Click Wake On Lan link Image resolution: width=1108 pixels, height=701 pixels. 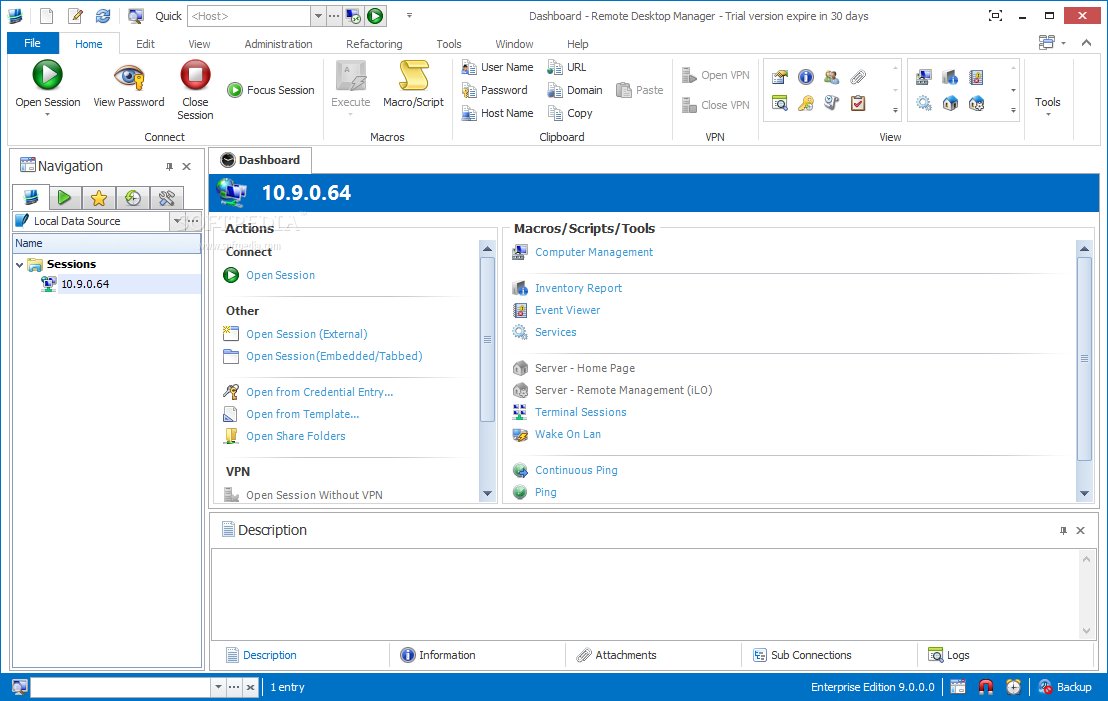click(567, 434)
